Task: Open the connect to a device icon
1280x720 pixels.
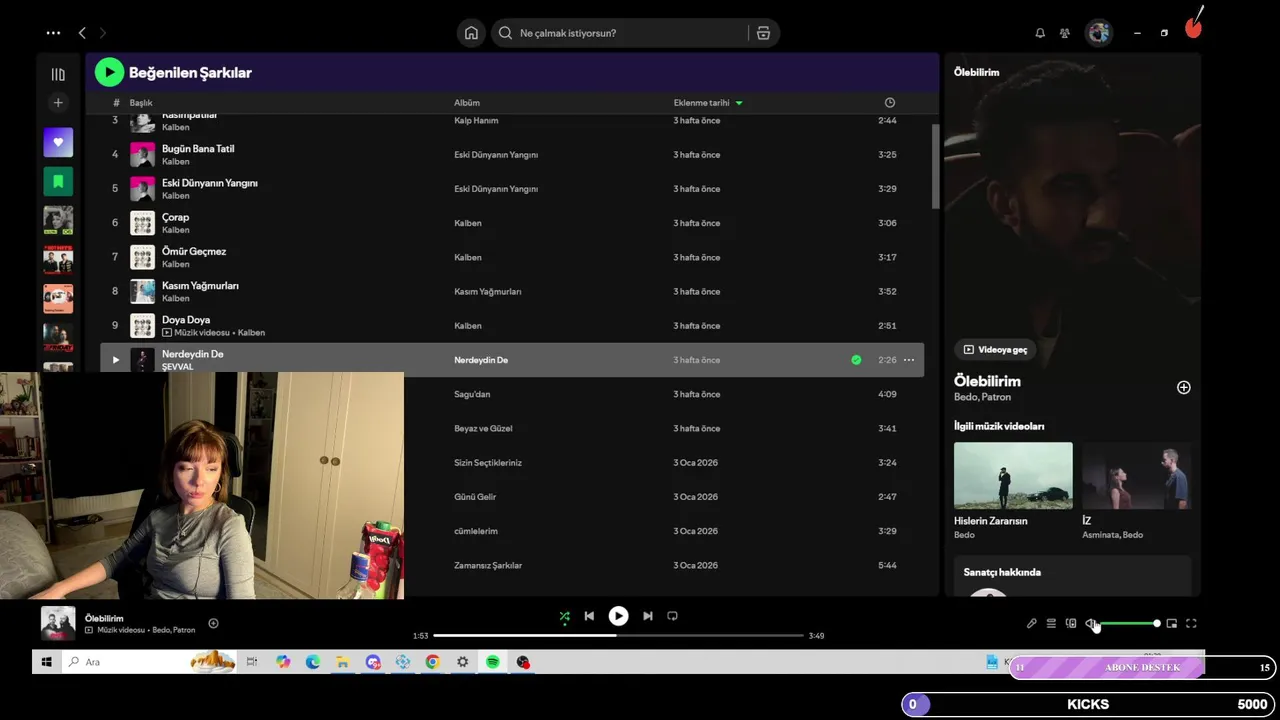Action: [x=1071, y=623]
